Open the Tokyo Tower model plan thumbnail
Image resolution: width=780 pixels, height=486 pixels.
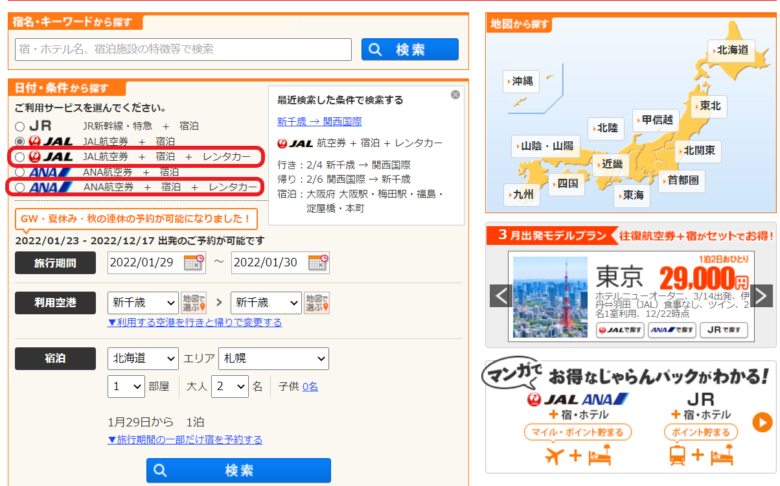pos(550,297)
